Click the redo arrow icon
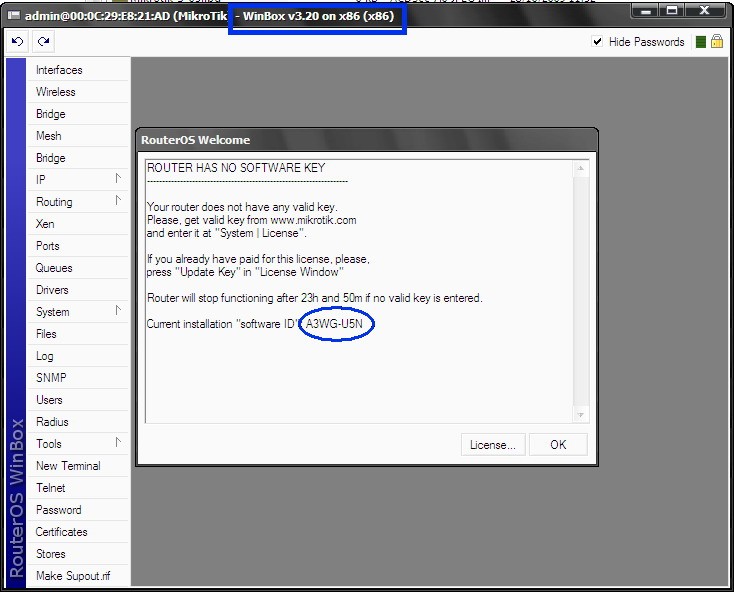Viewport: 734px width, 592px height. click(44, 42)
